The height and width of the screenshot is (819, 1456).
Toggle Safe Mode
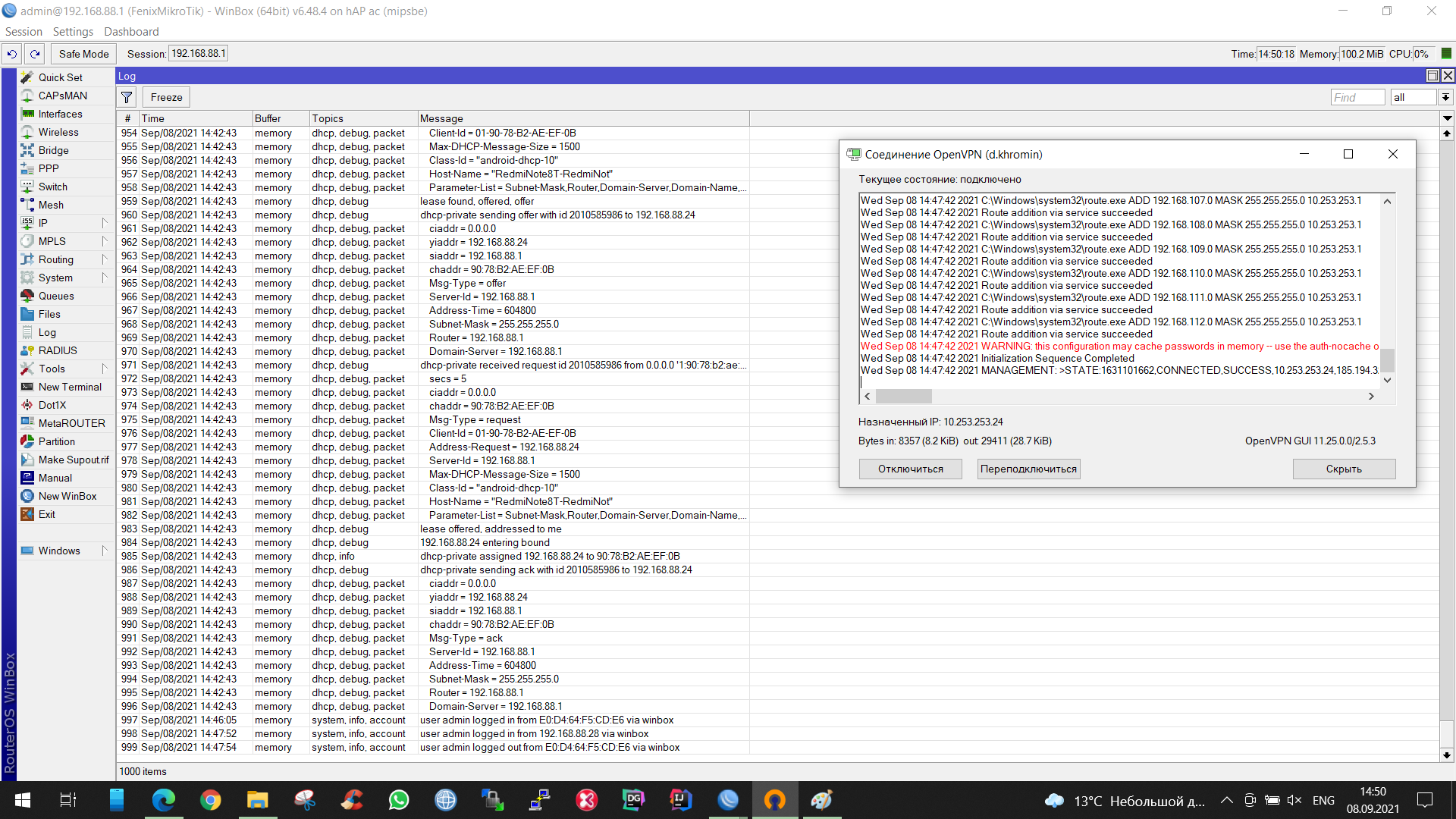(x=83, y=54)
